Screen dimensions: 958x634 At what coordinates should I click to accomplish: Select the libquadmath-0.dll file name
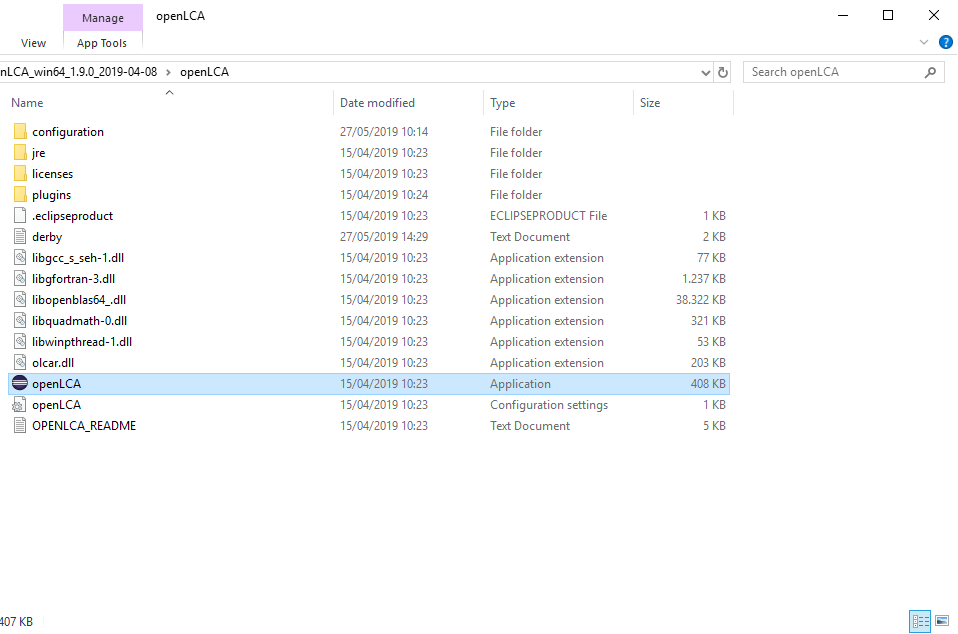[x=79, y=321]
